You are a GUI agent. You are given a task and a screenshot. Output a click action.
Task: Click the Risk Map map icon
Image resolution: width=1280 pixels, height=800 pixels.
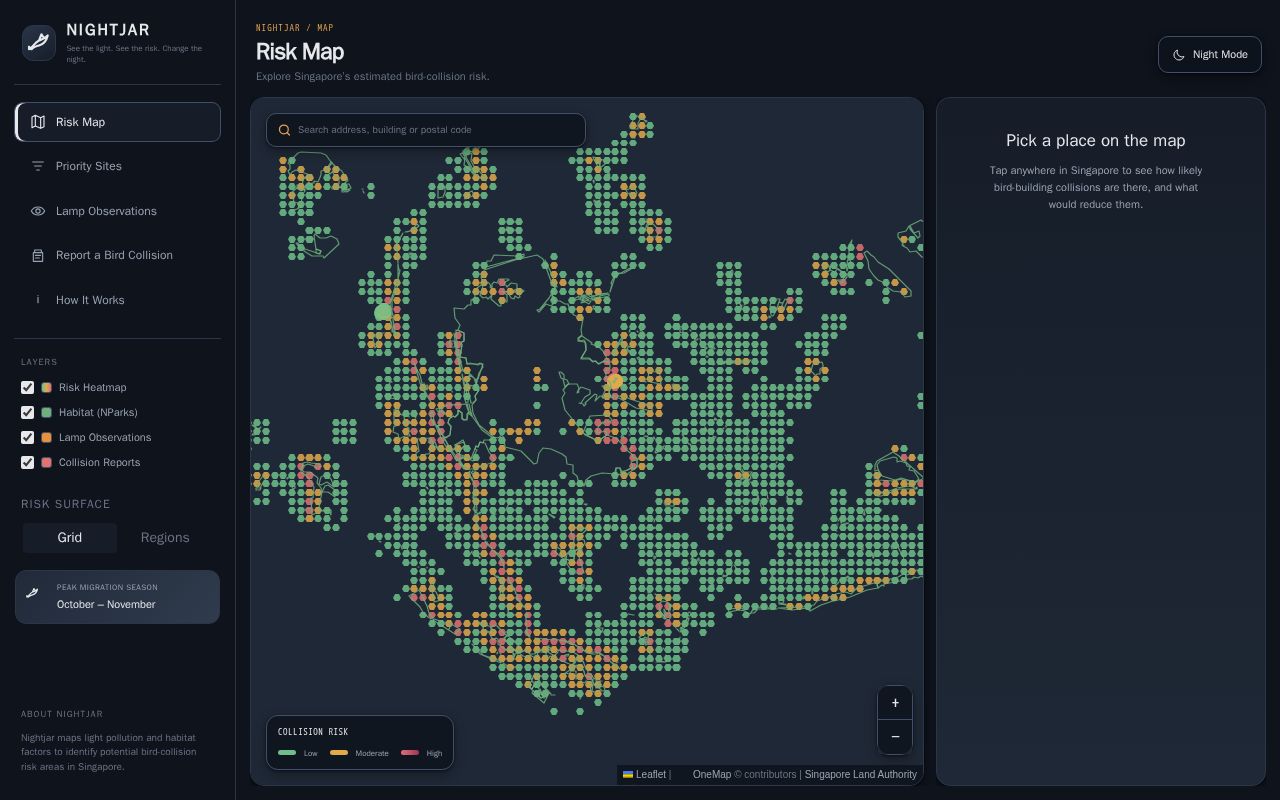[38, 122]
